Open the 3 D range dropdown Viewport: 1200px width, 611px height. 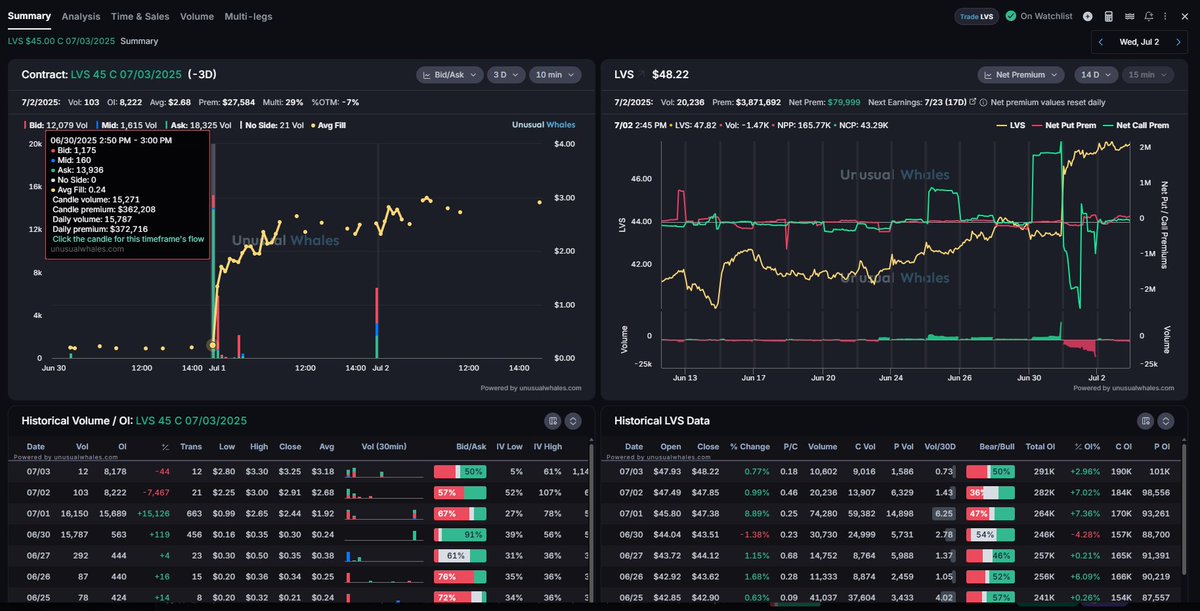504,74
